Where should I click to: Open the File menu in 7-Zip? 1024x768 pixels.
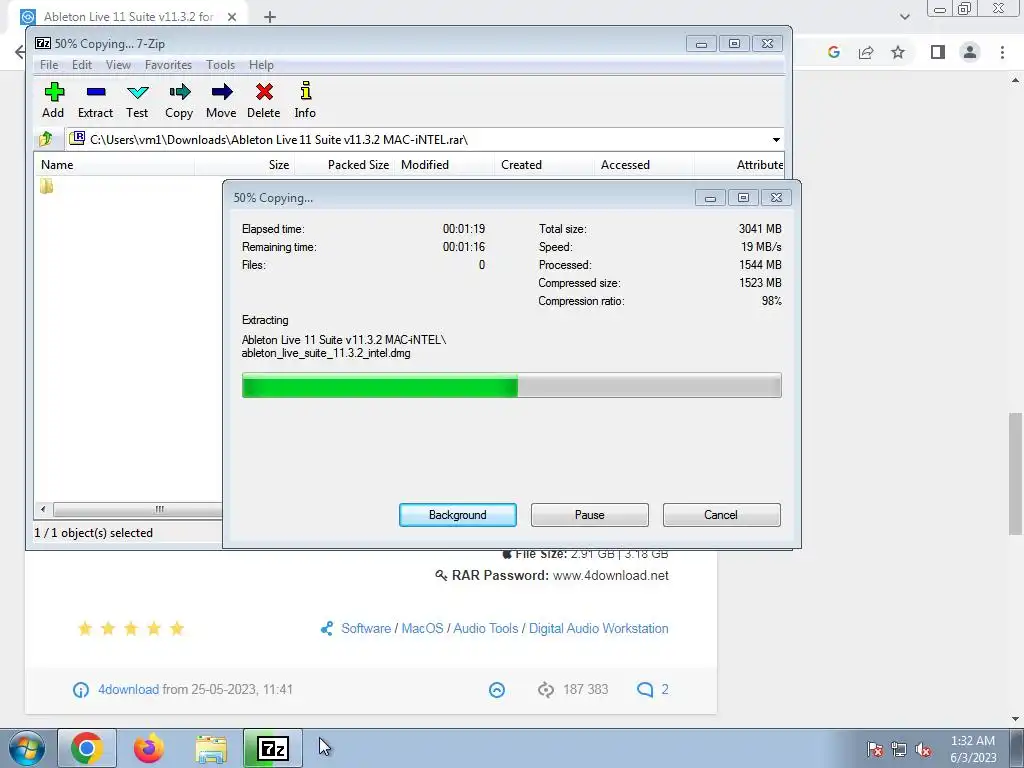pyautogui.click(x=49, y=65)
